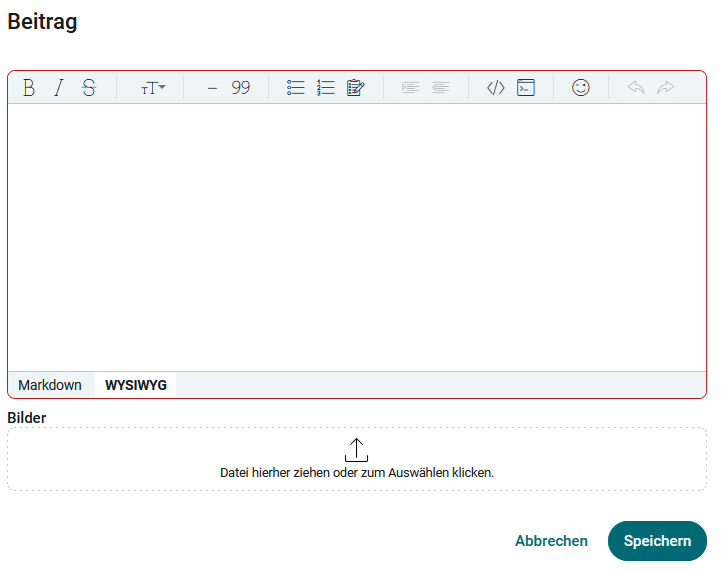Screen dimensions: 721x570
Task: Insert inline code formatting
Action: click(x=496, y=88)
